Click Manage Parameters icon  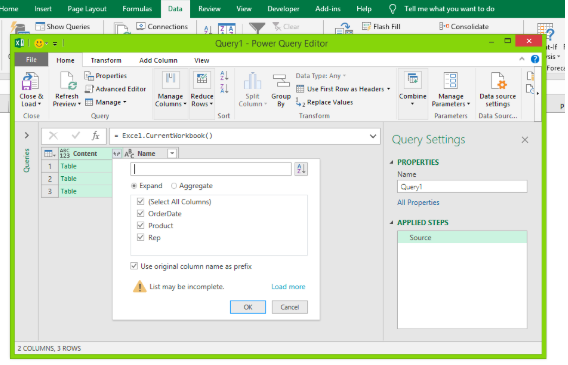tap(451, 80)
